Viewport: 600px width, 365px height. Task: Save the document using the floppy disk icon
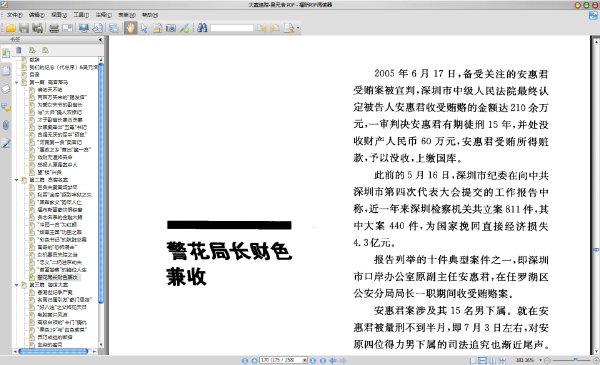tap(24, 28)
